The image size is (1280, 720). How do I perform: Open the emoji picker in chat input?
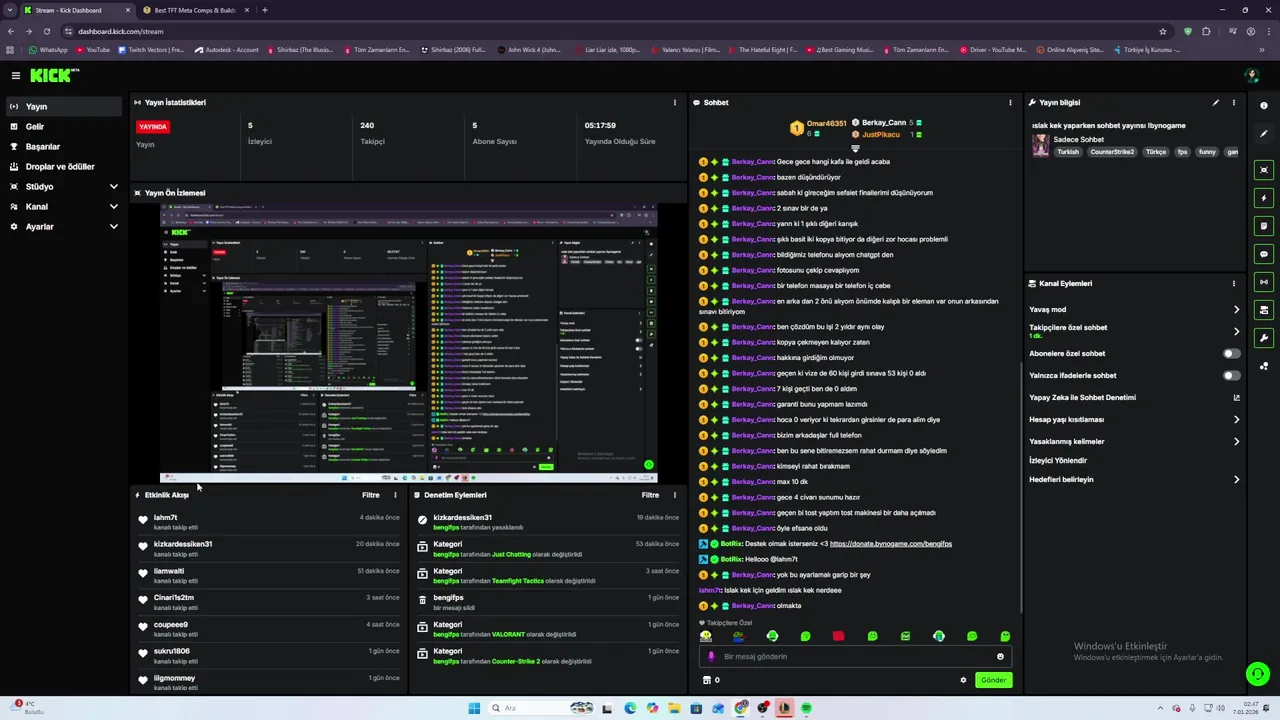(1000, 657)
